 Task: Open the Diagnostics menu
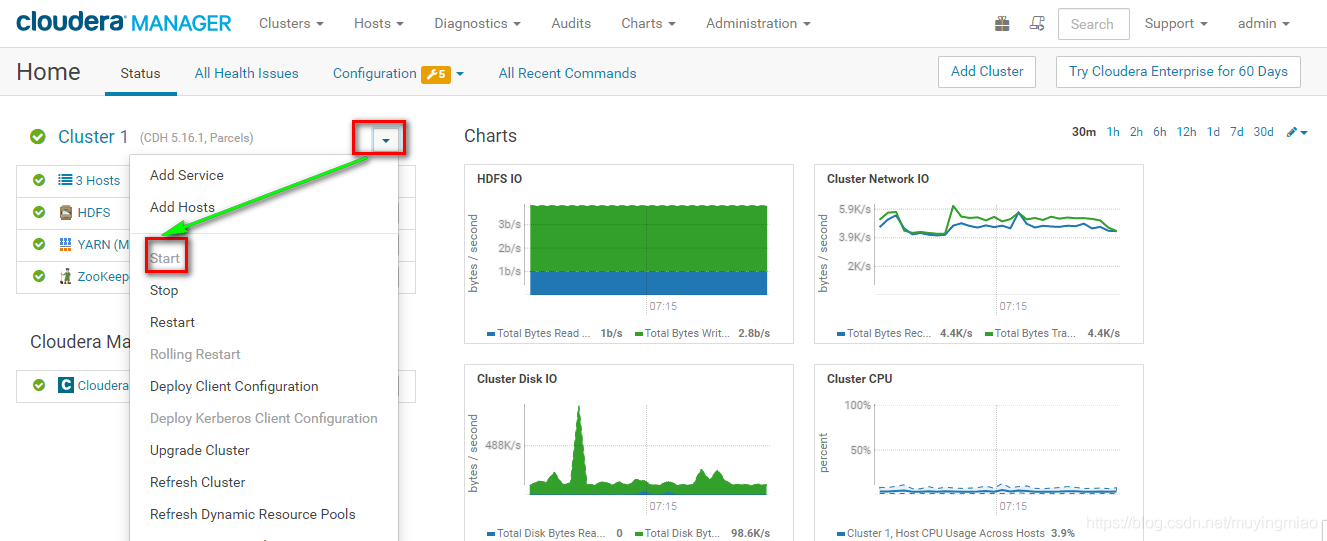[x=478, y=23]
